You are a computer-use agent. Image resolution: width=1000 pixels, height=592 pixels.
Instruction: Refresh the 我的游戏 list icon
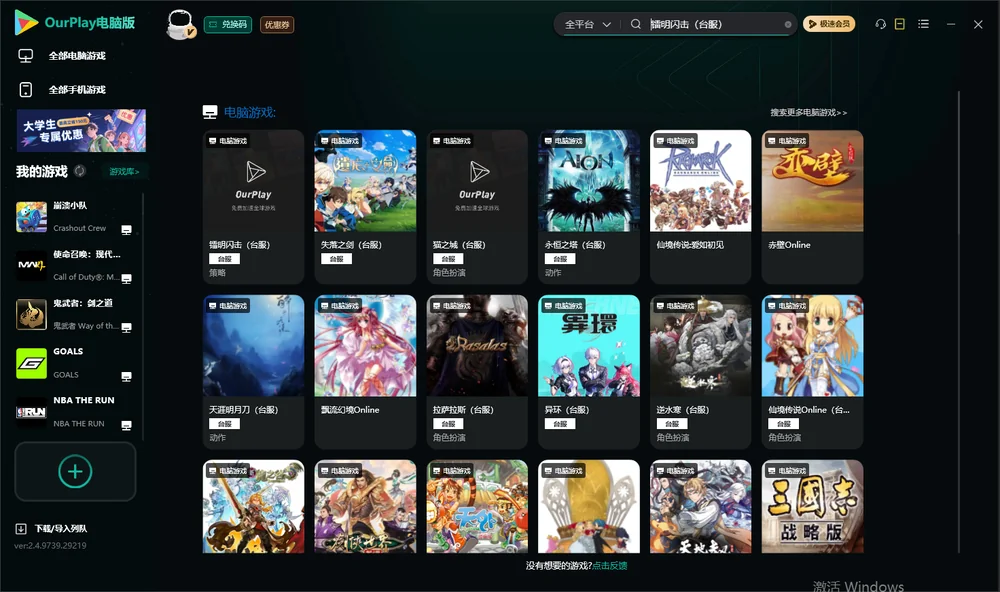80,171
